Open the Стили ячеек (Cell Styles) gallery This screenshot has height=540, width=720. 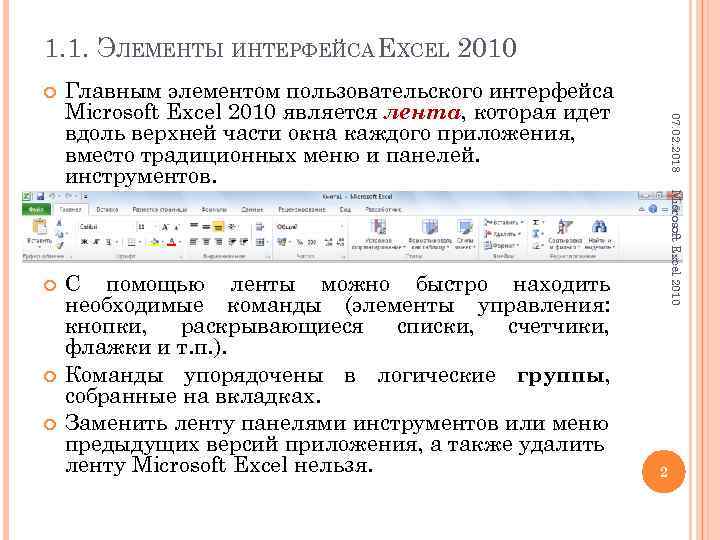coord(465,235)
